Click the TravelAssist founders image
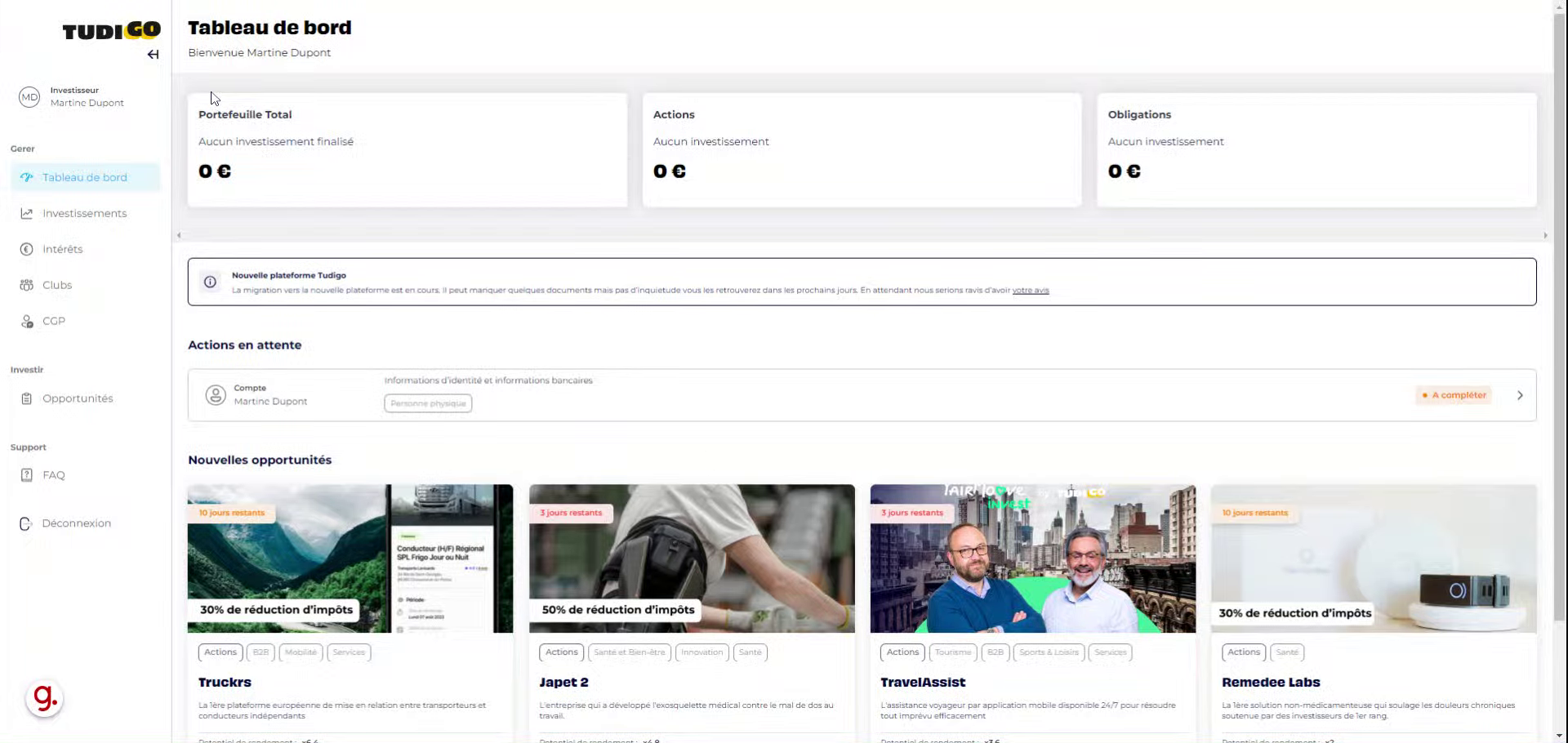1568x743 pixels. click(1033, 558)
